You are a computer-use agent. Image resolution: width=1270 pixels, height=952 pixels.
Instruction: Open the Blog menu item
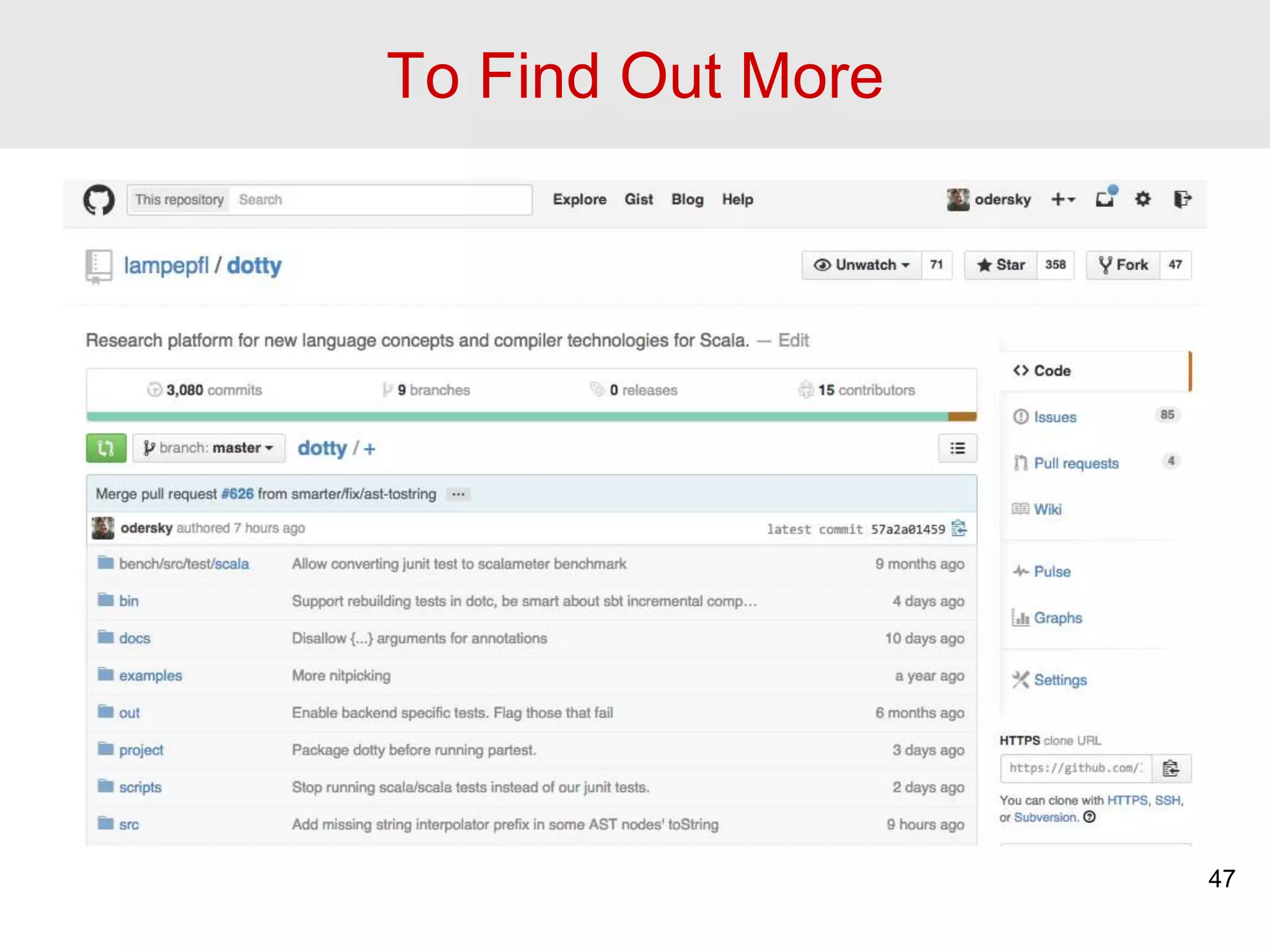(688, 200)
